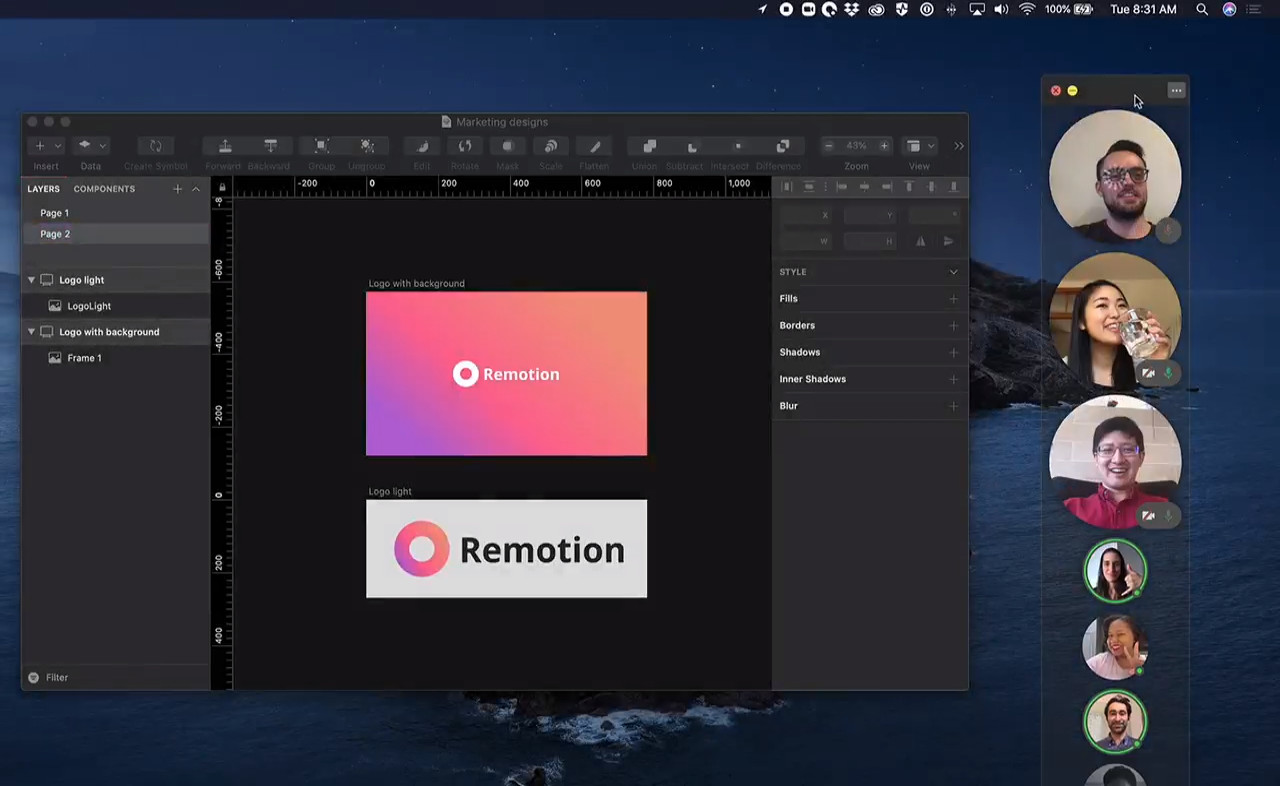The height and width of the screenshot is (786, 1280).
Task: Open the Insert dropdown arrow
Action: 57,146
